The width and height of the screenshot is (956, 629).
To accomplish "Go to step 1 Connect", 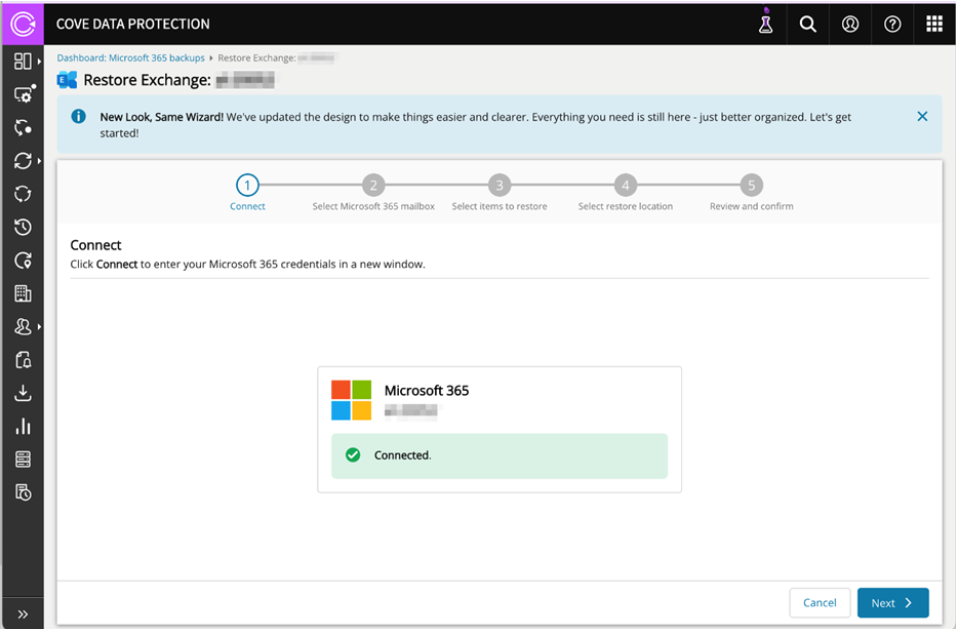I will coord(248,185).
